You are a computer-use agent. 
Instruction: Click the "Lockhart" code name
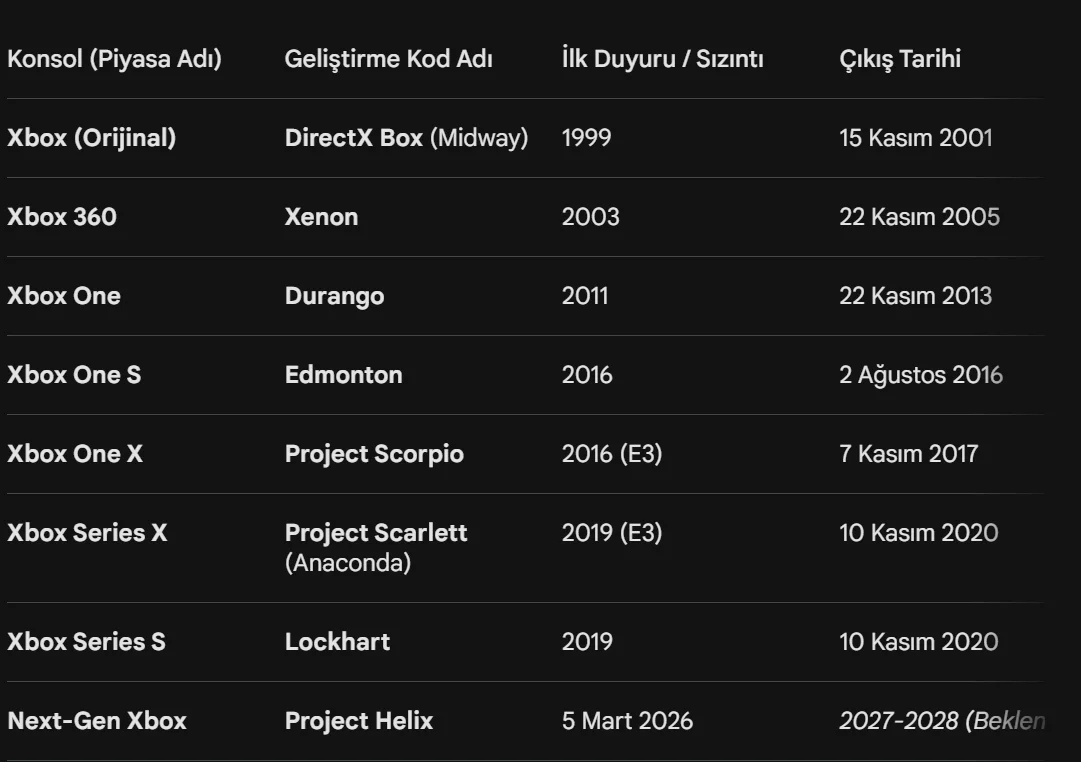(x=337, y=642)
